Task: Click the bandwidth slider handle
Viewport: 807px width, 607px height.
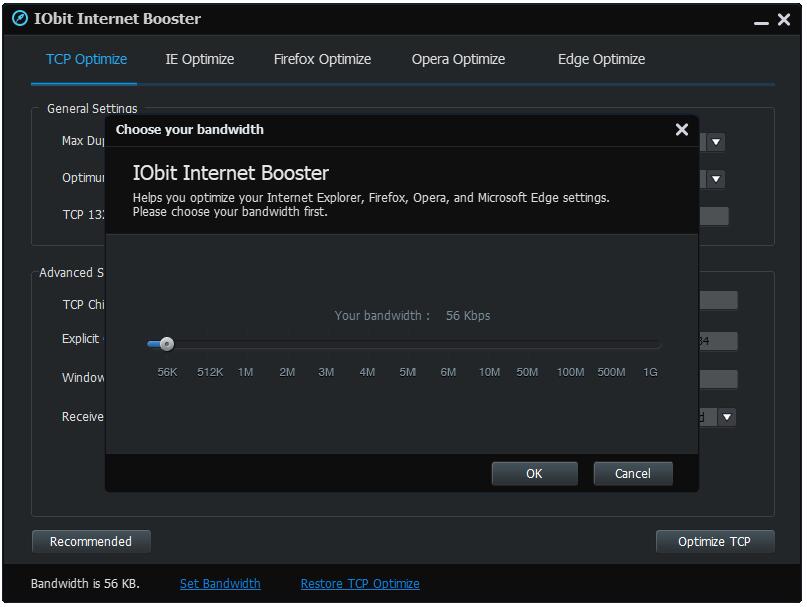Action: tap(166, 343)
